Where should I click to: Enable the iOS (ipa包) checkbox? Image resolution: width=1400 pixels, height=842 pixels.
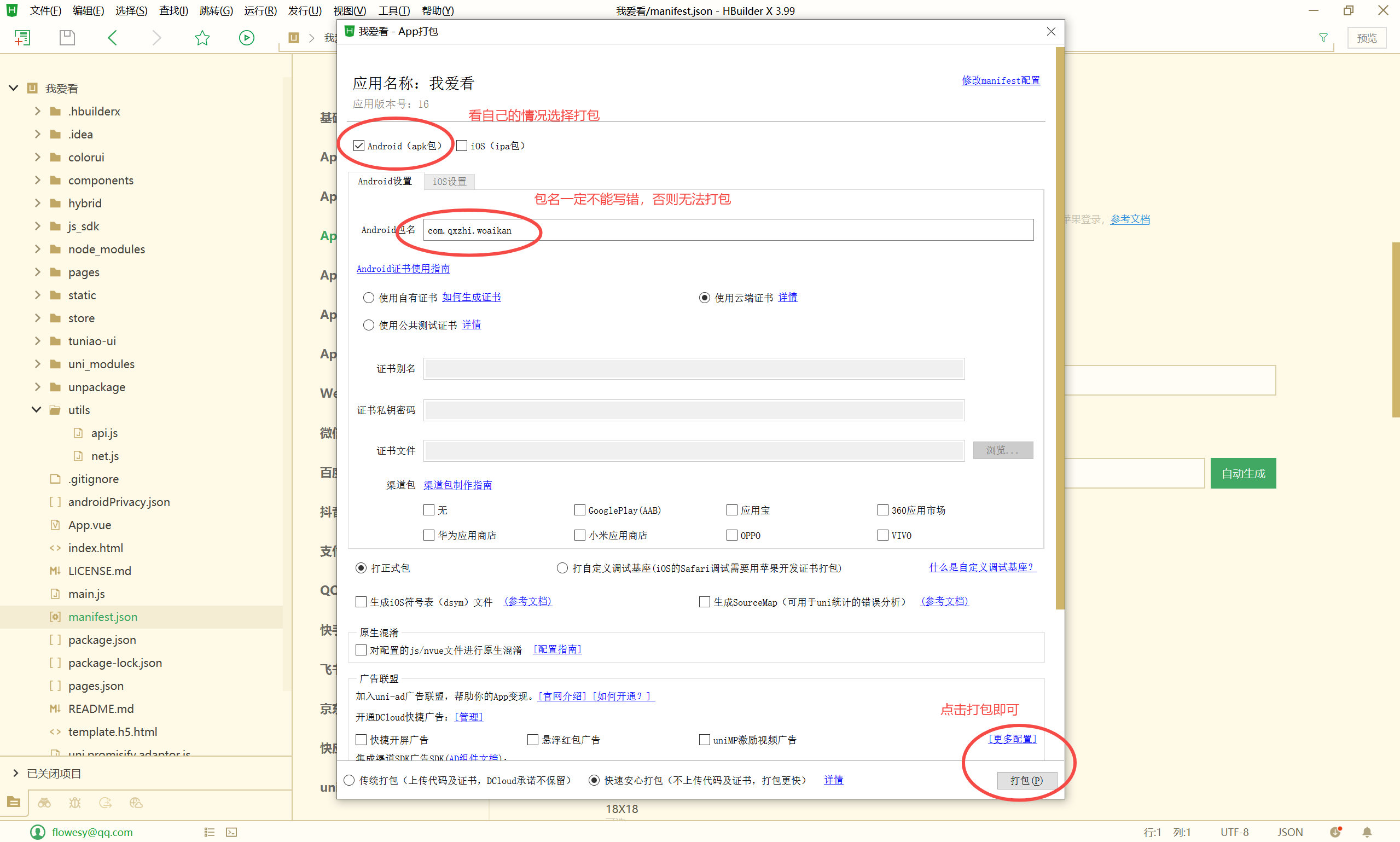point(462,146)
